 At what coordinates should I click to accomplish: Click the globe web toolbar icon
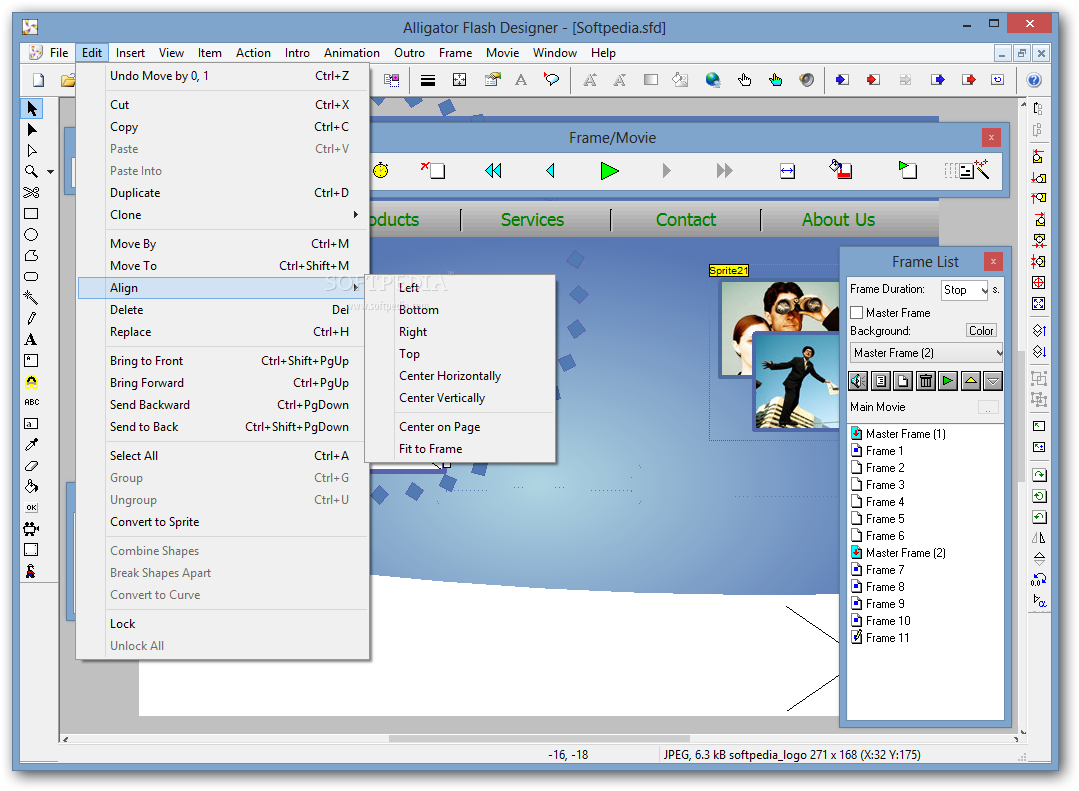tap(713, 80)
